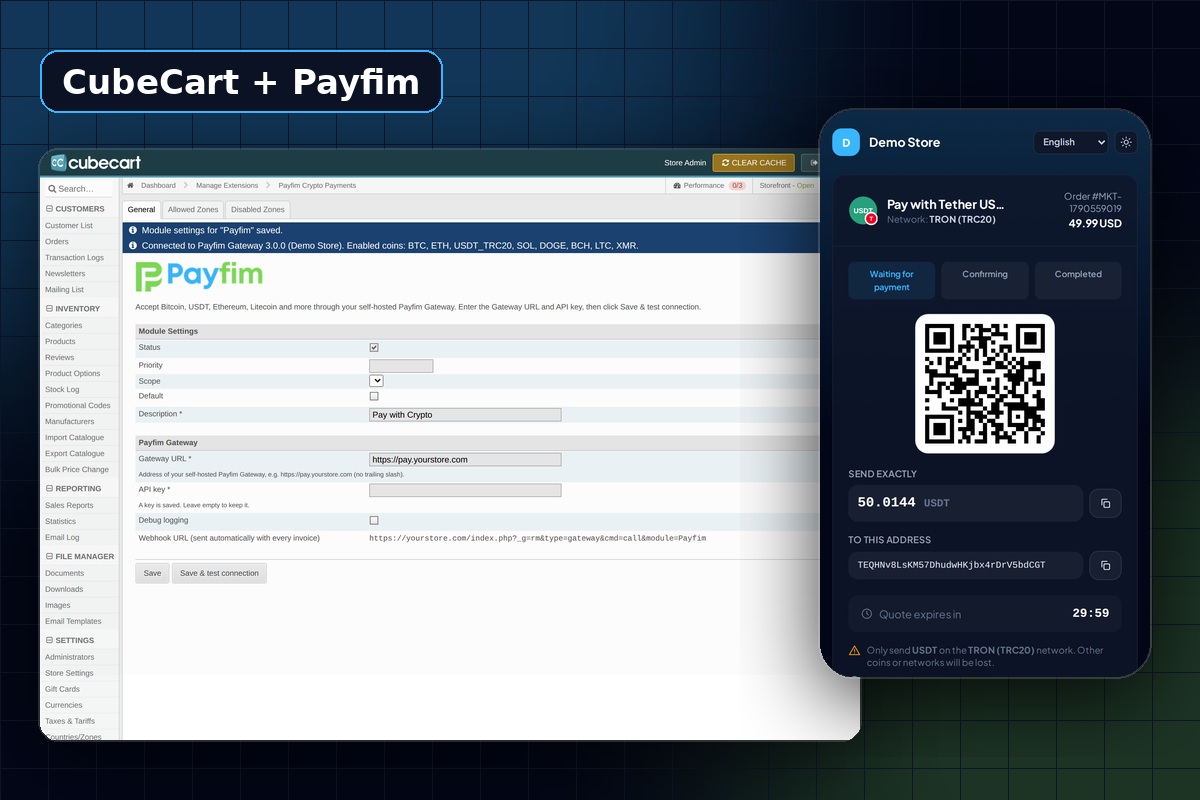
Task: Open the Storefront link
Action: (x=787, y=185)
